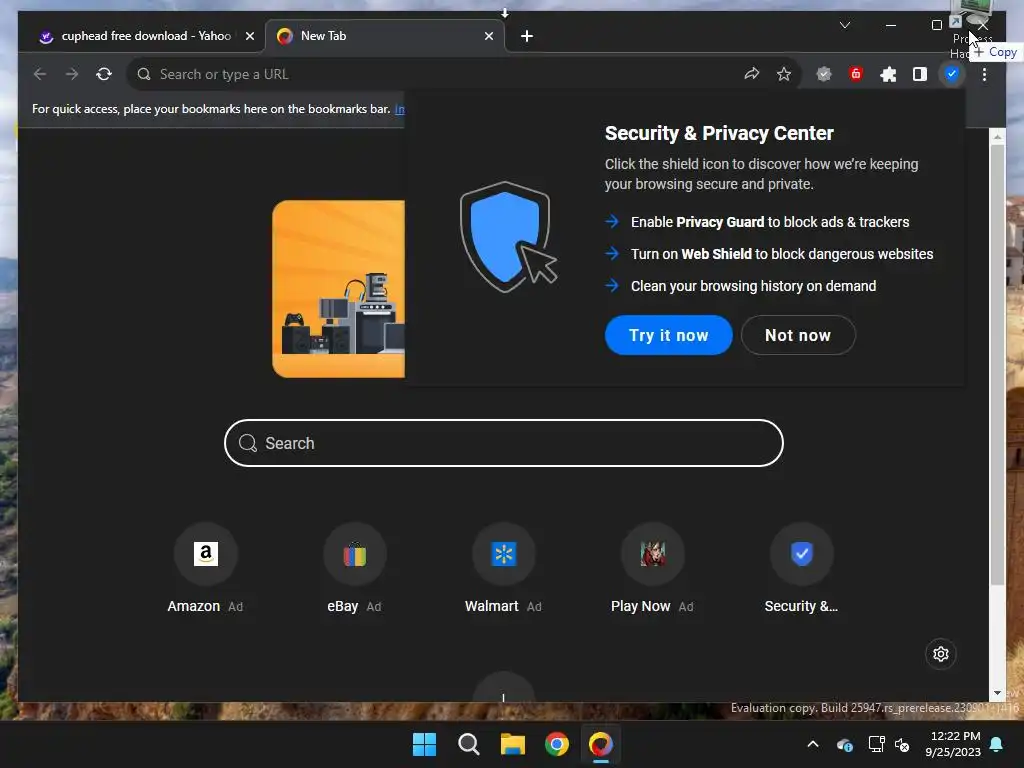
Task: Click the scrollbar down arrow
Action: pos(997,693)
